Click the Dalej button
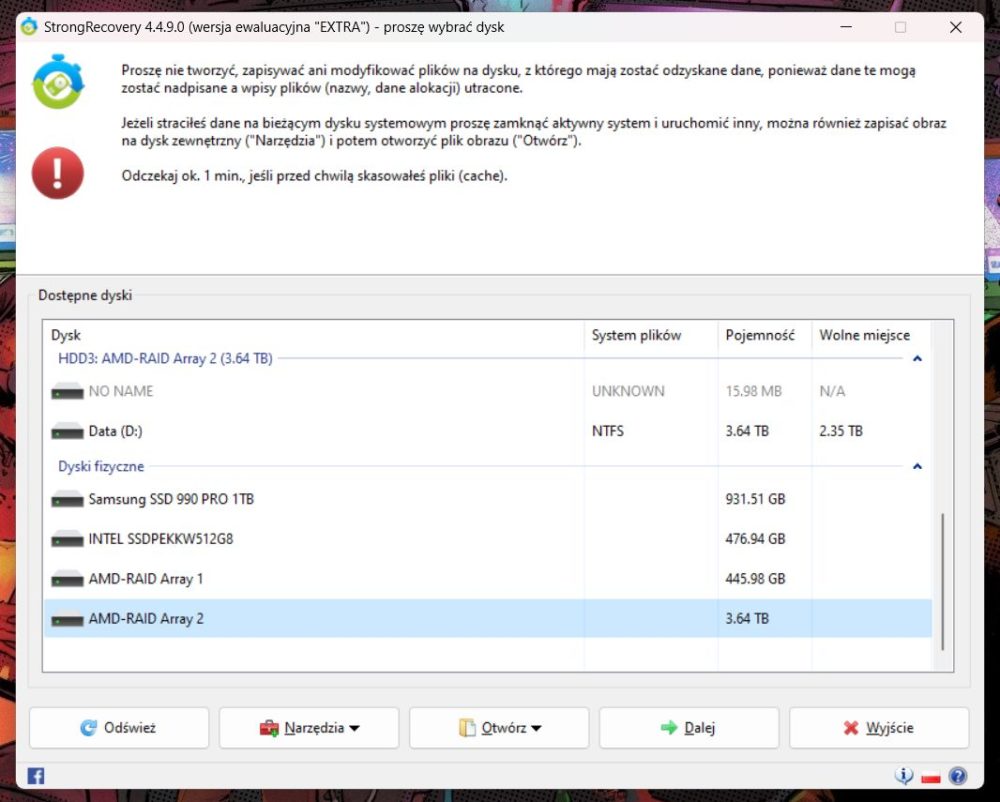This screenshot has width=1000, height=802. click(689, 727)
